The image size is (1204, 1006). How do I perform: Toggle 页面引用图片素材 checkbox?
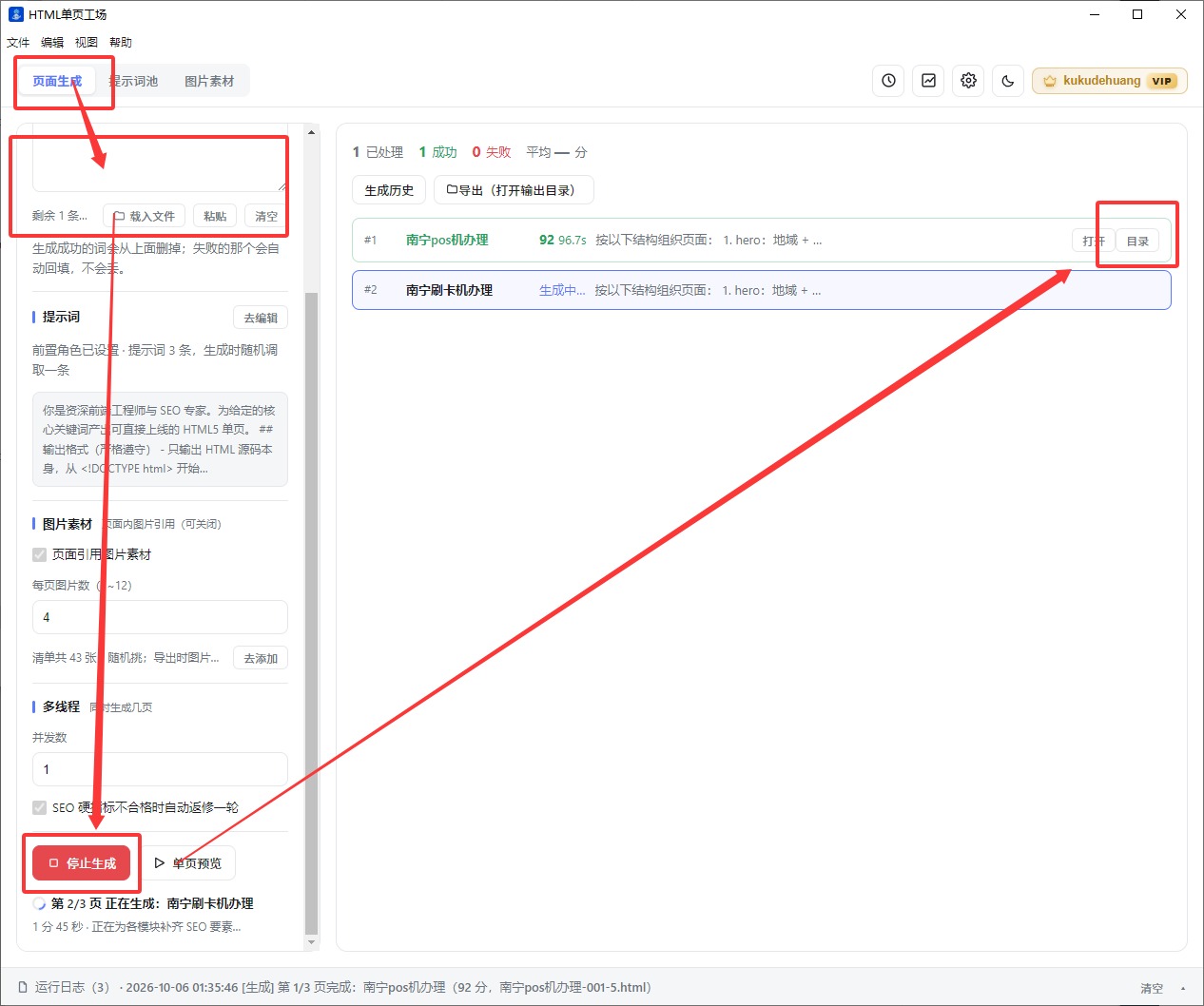pos(40,554)
